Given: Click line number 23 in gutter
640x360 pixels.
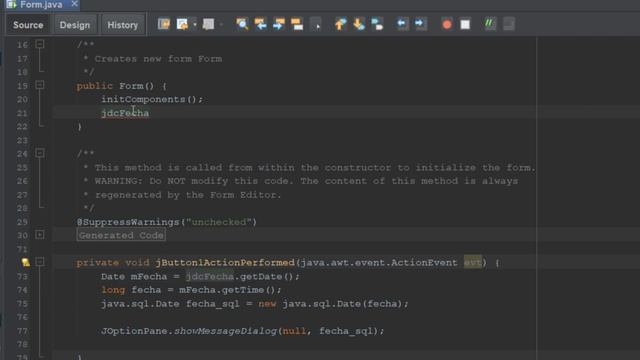Looking at the screenshot, I should coord(22,140).
